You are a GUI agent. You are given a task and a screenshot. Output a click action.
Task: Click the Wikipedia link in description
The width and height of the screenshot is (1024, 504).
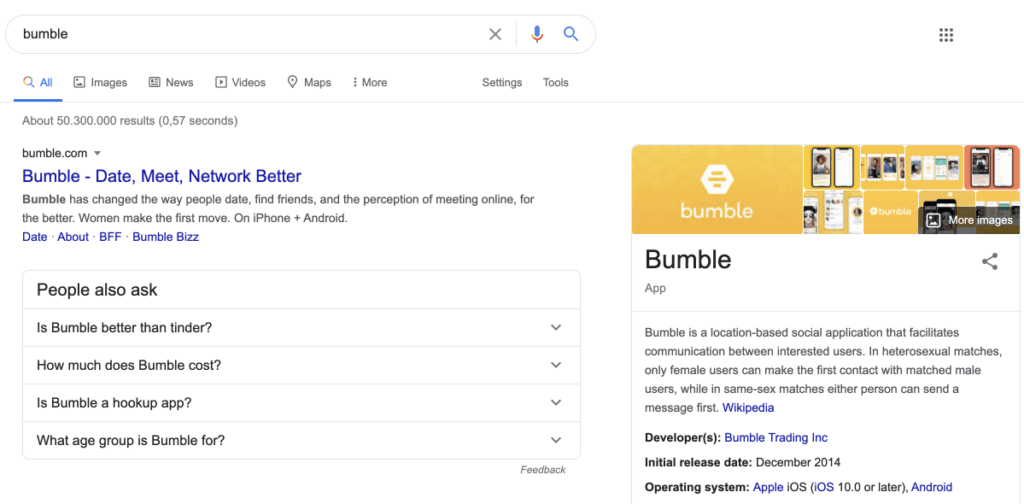click(x=748, y=408)
